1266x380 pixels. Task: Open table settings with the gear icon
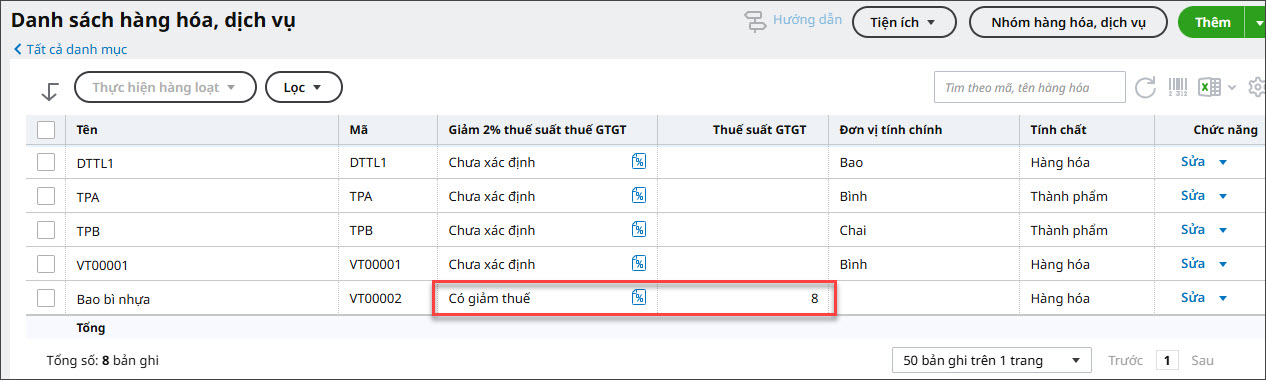(1257, 87)
